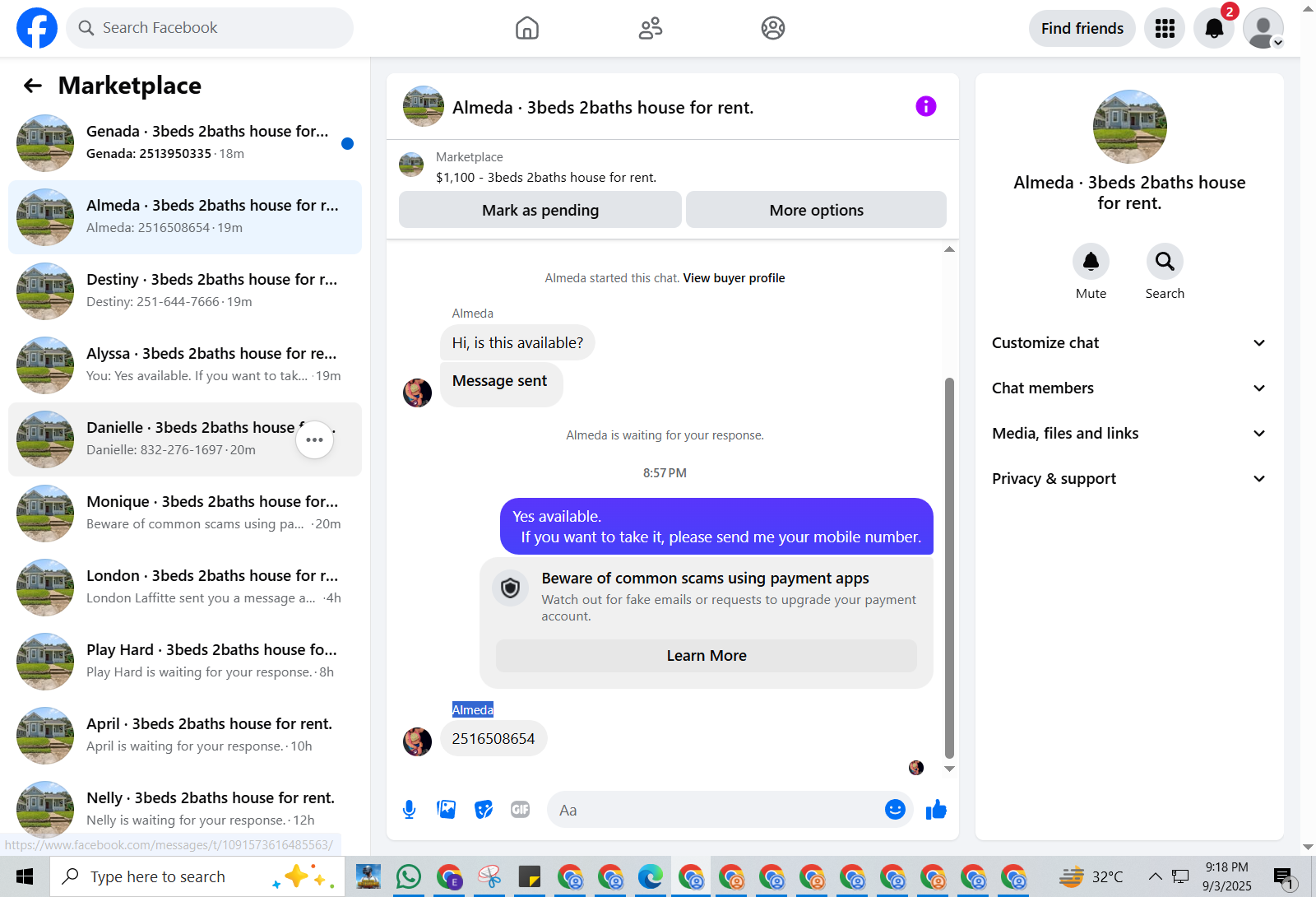Open the Windows action center notifications
Viewport: 1316px width, 897px height.
(1285, 877)
